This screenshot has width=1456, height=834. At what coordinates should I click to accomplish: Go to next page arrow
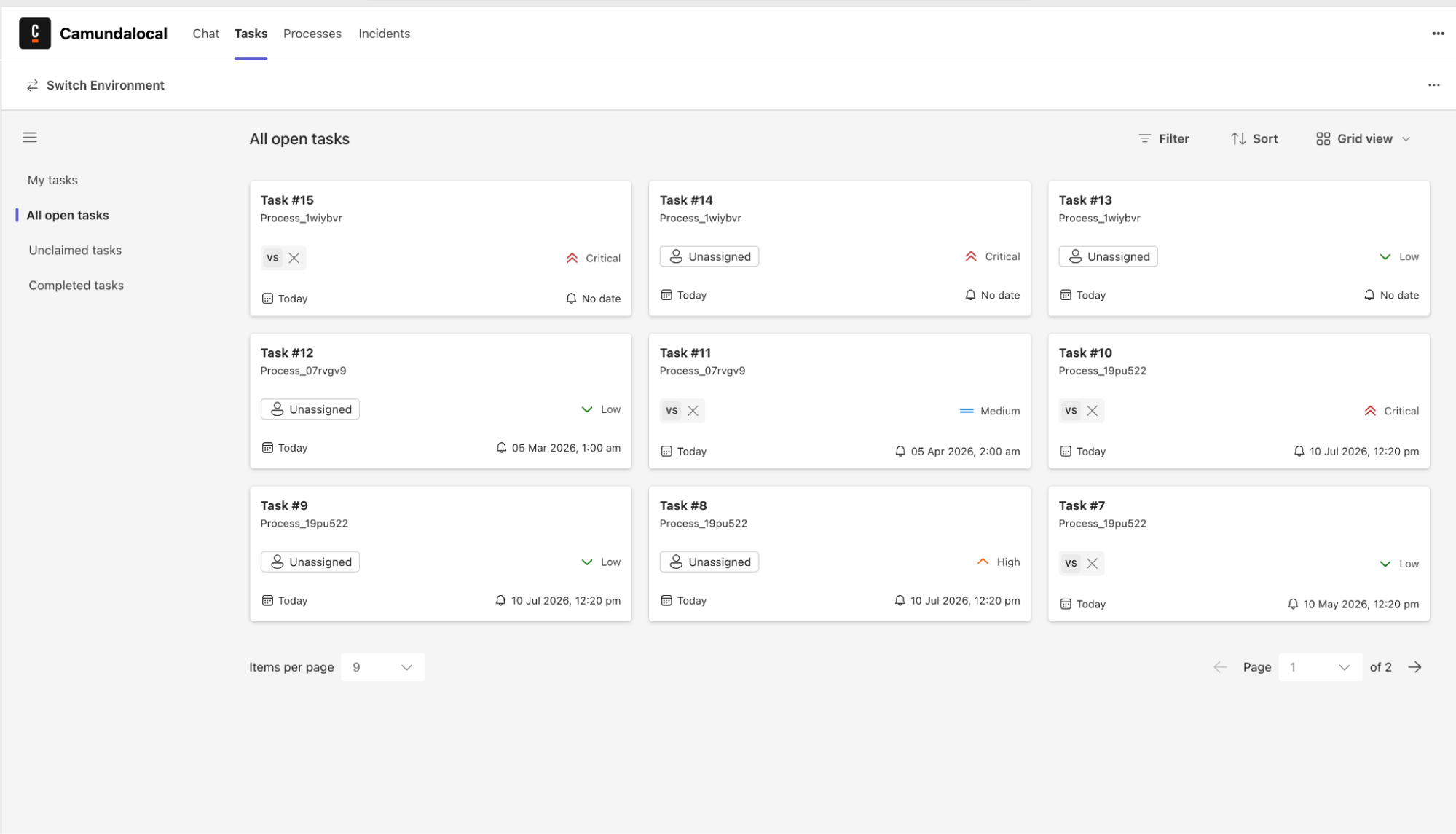click(x=1414, y=667)
